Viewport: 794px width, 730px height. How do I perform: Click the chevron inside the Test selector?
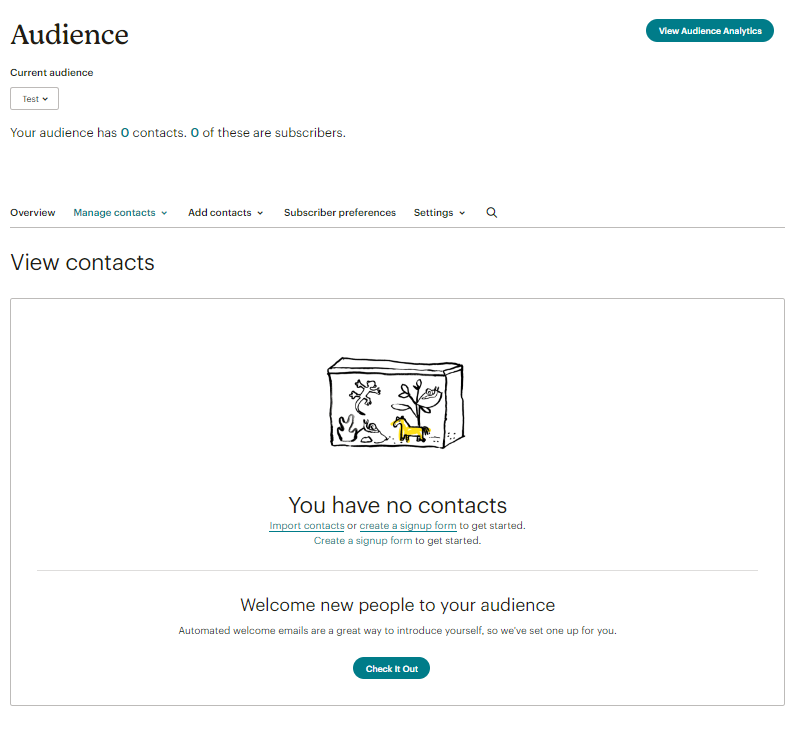point(45,99)
